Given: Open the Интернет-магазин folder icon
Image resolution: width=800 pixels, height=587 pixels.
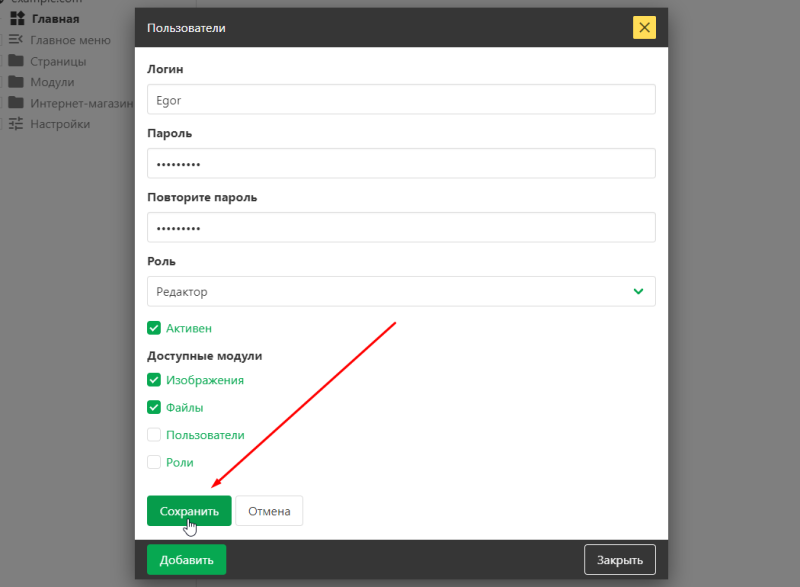Looking at the screenshot, I should point(18,102).
